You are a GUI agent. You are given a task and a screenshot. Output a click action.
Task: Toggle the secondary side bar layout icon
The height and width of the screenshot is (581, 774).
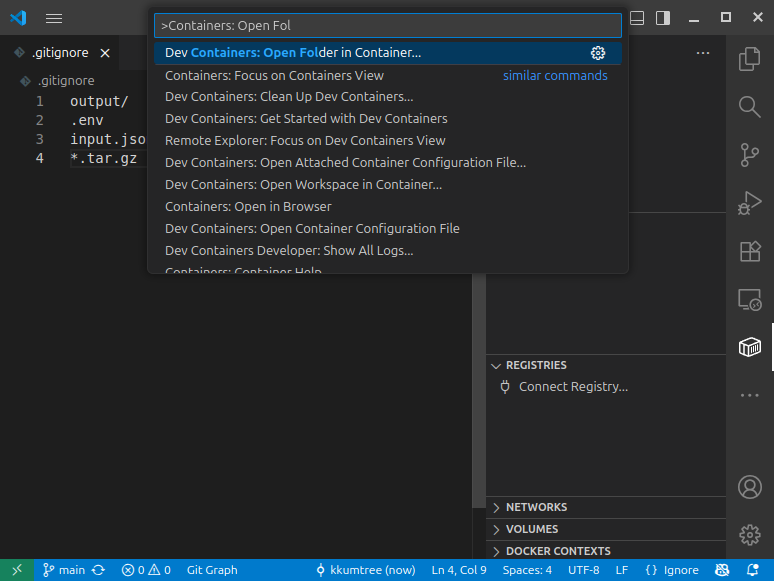click(662, 18)
